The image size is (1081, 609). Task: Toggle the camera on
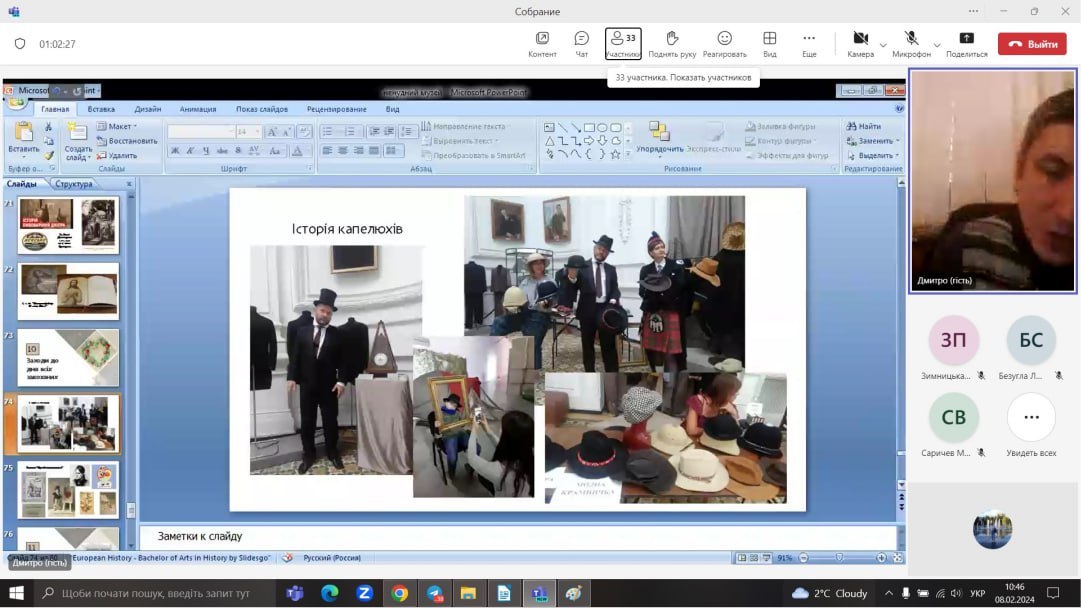tap(860, 43)
